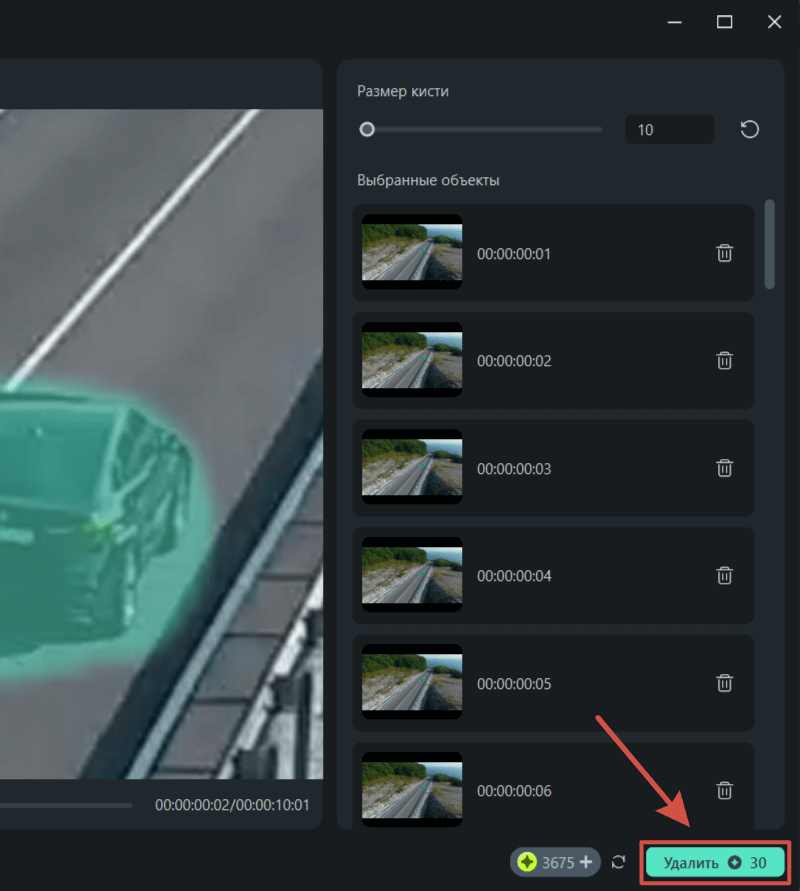Remove the 00:00:00:06 selected object
The width and height of the screenshot is (800, 891).
coord(725,790)
